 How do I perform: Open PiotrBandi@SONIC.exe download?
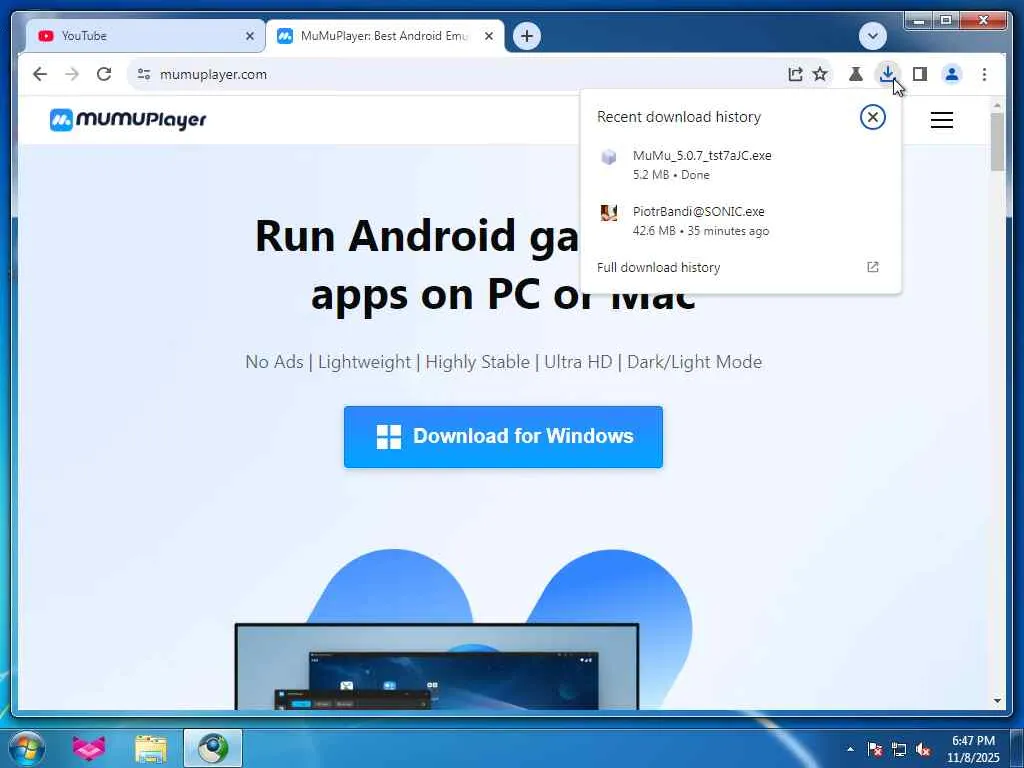741,221
